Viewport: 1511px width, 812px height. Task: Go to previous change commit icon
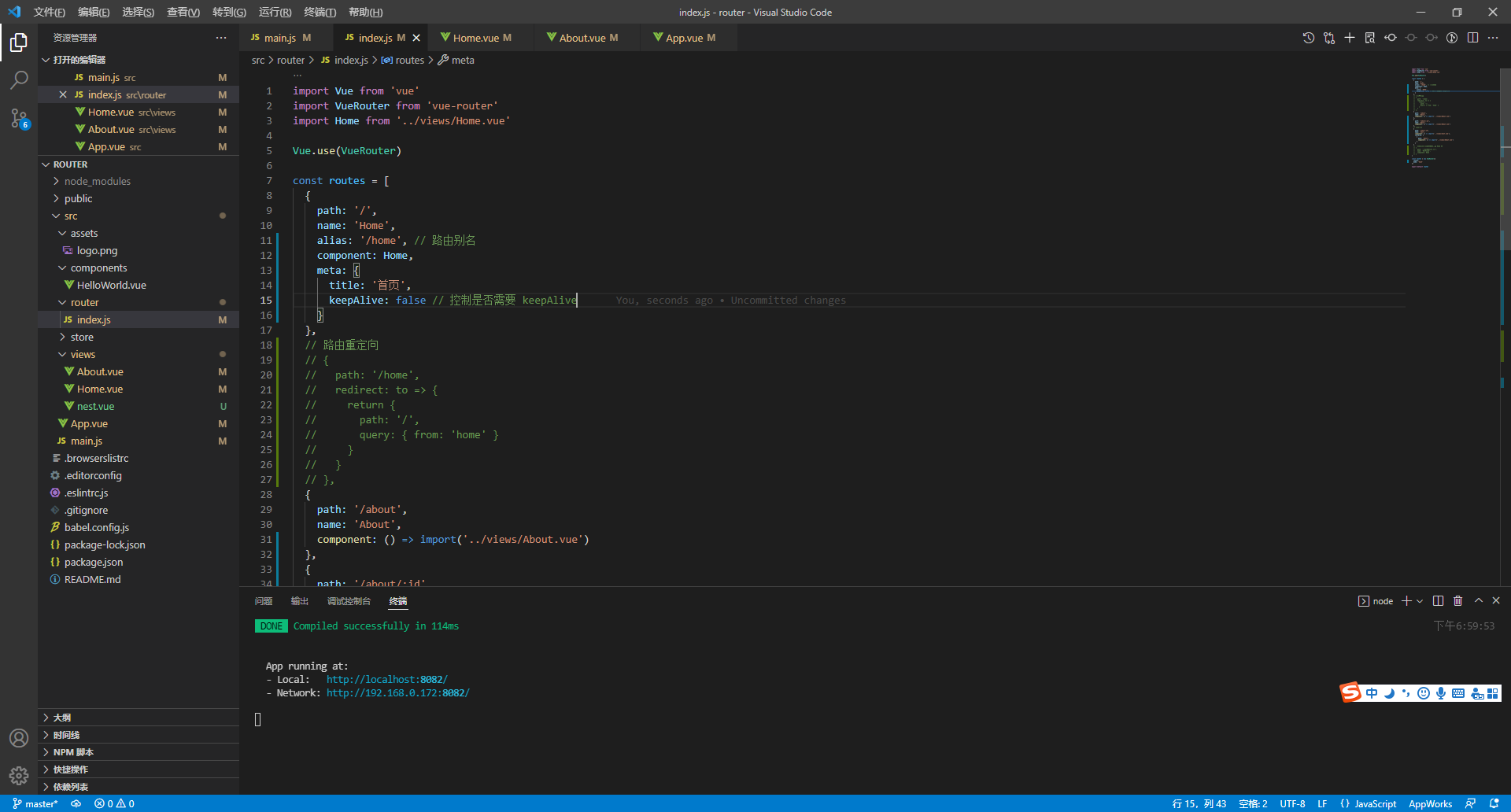[1391, 38]
